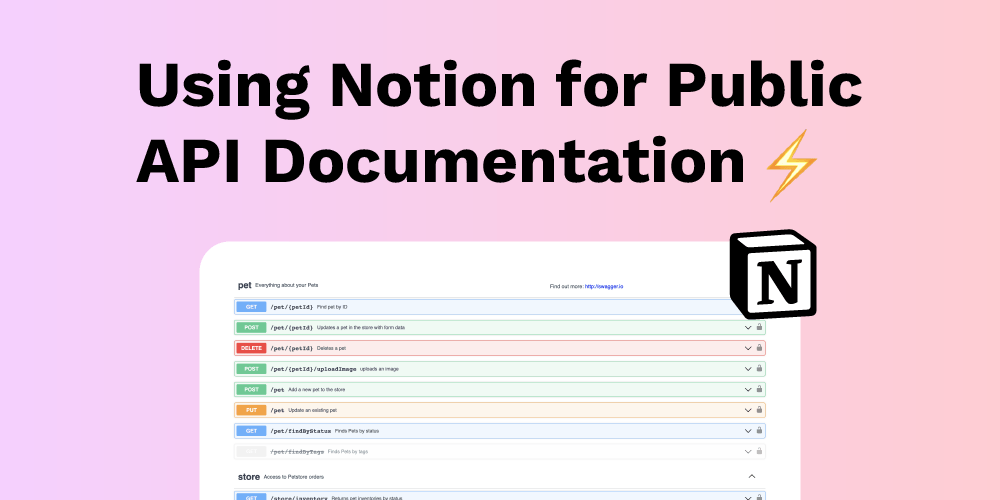This screenshot has height=500, width=1000.
Task: Click the 'Find pet by ID' summary text
Action: pos(332,307)
